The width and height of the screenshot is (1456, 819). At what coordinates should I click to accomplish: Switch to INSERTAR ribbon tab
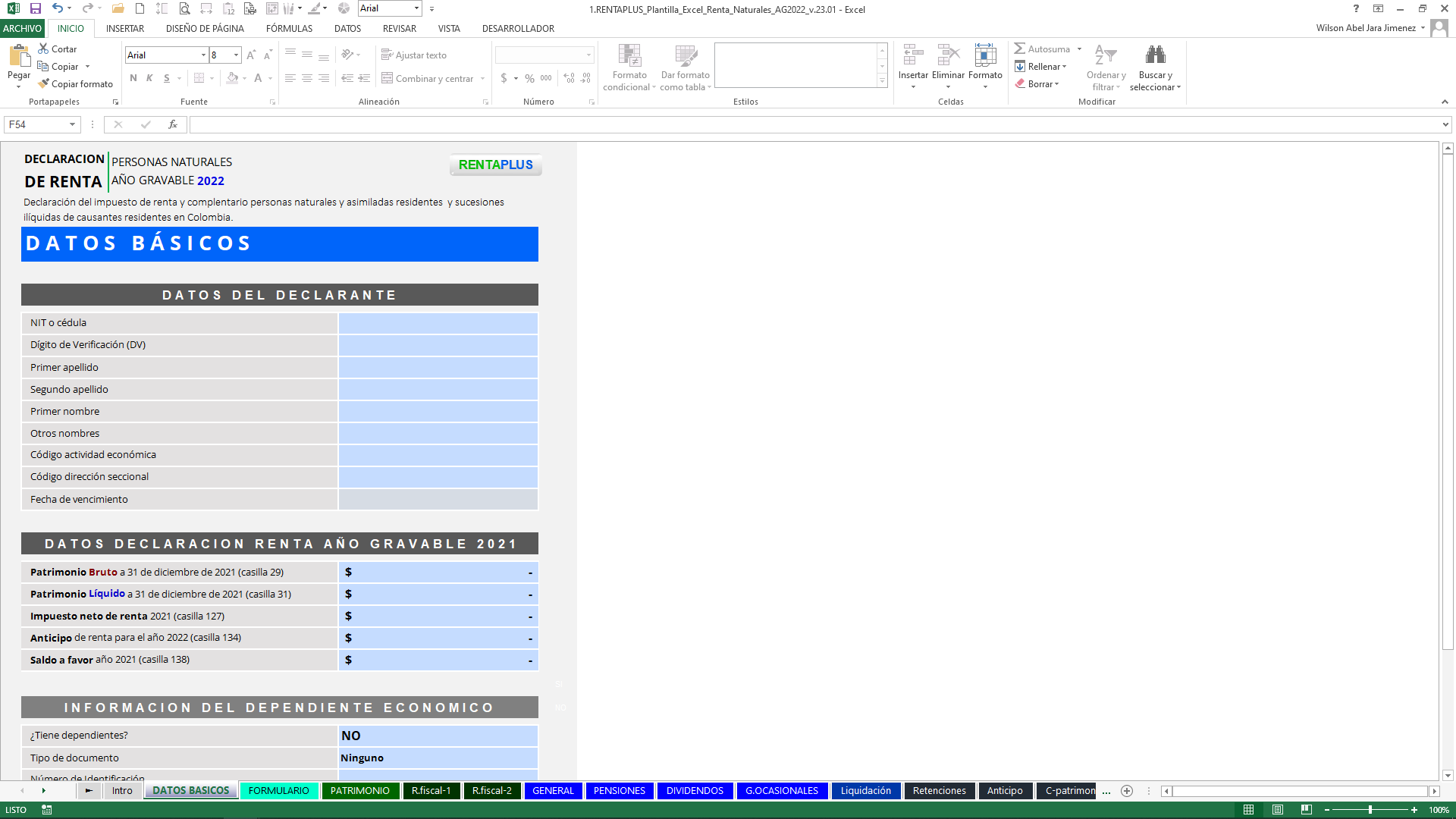pyautogui.click(x=125, y=28)
